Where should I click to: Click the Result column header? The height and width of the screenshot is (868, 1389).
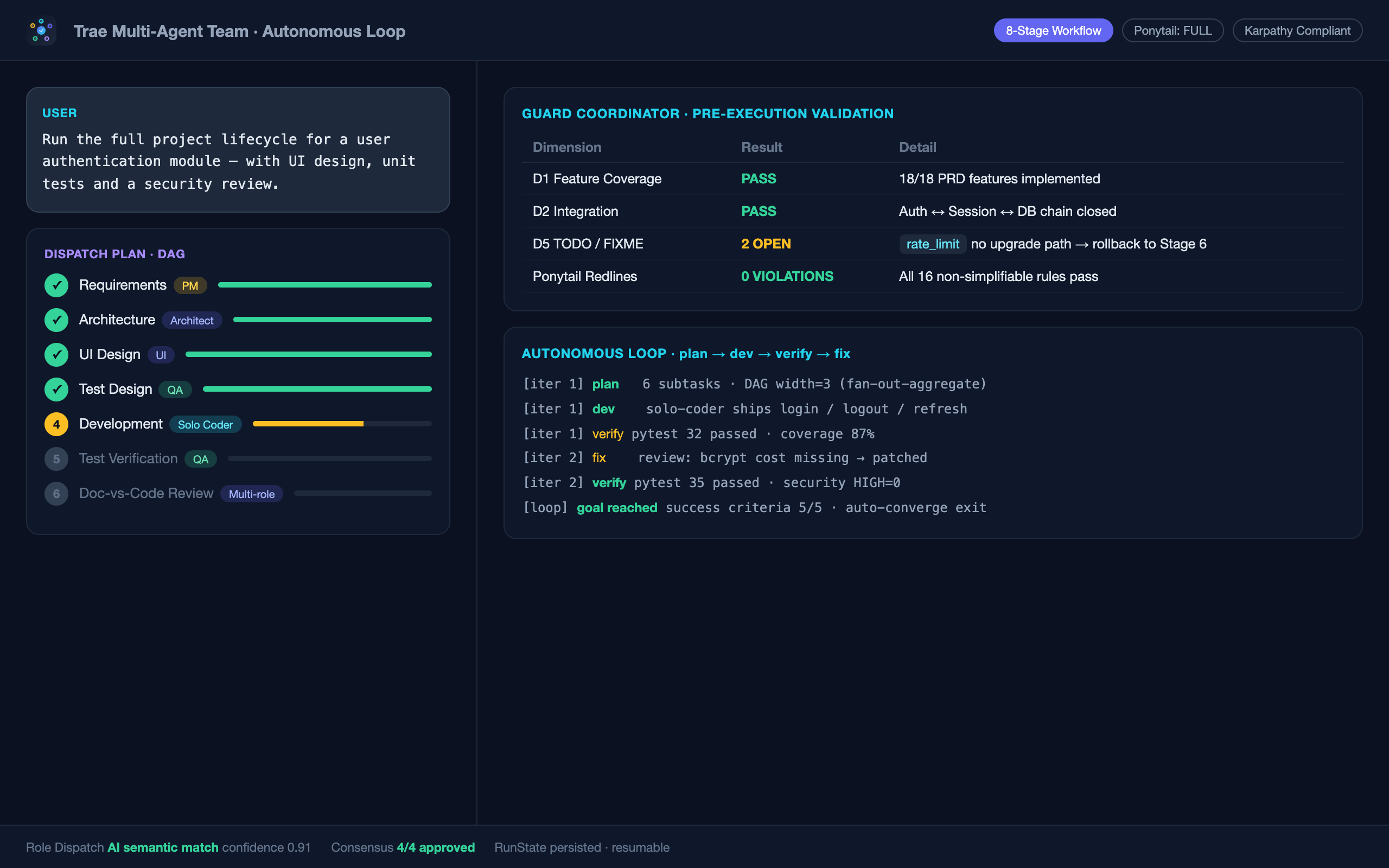click(762, 147)
